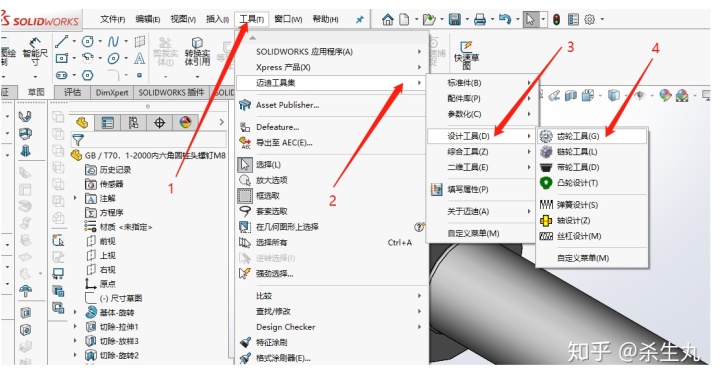Open the 插入(I) menu

[x=217, y=19]
